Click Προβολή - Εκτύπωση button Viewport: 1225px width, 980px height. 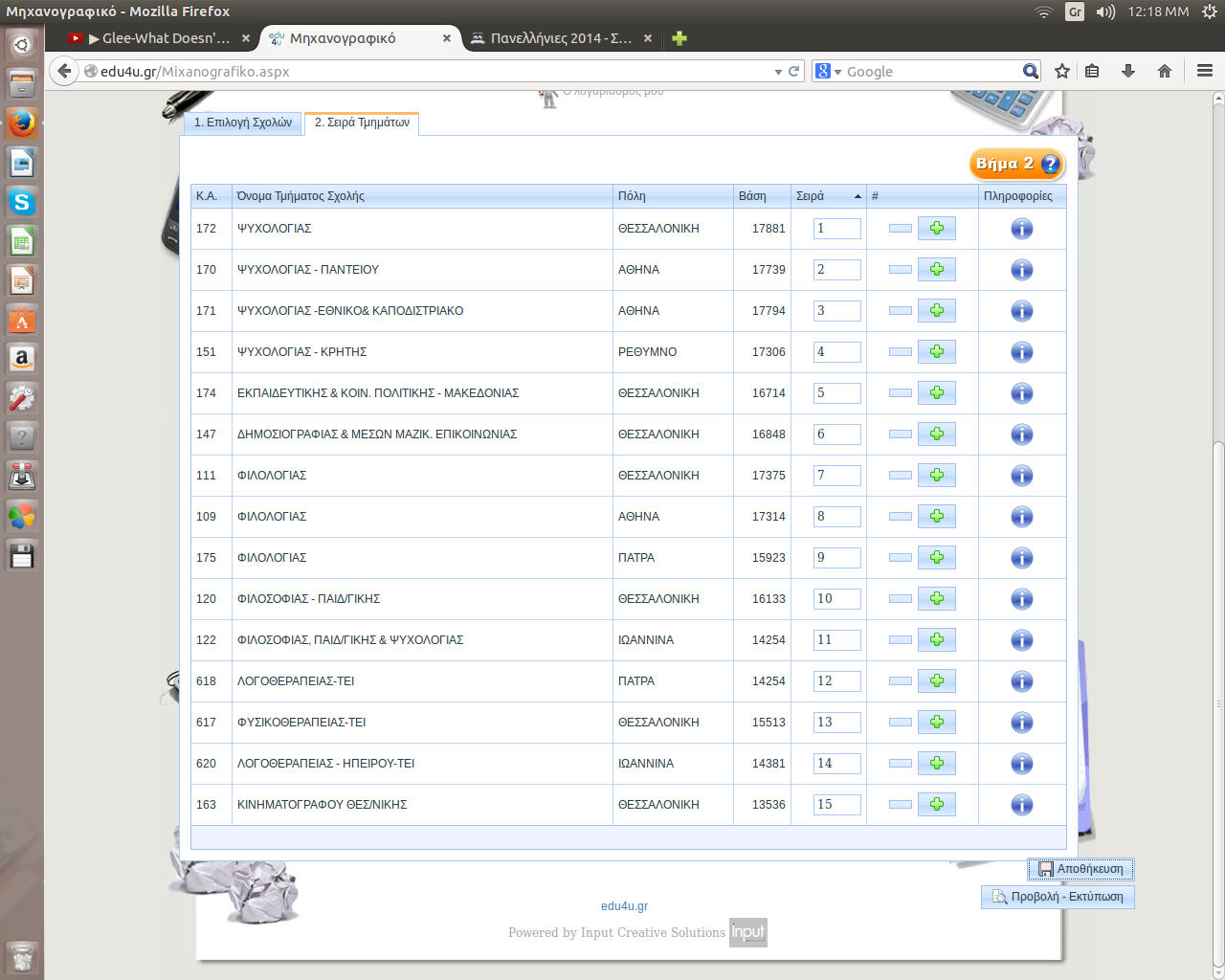[x=1058, y=897]
